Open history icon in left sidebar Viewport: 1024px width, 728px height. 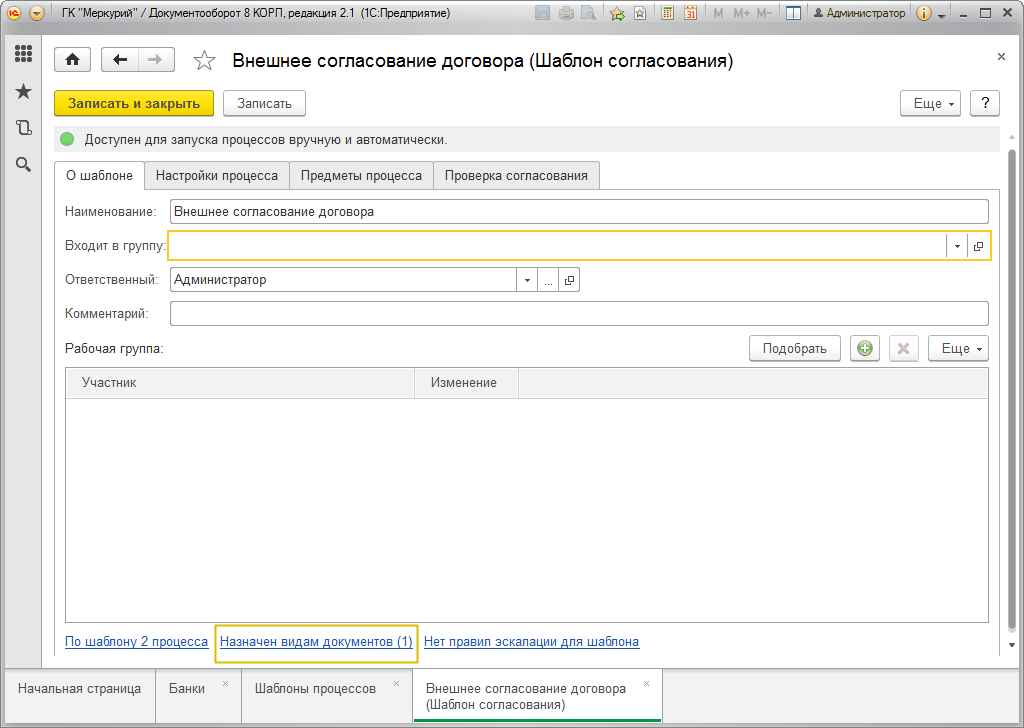[24, 128]
